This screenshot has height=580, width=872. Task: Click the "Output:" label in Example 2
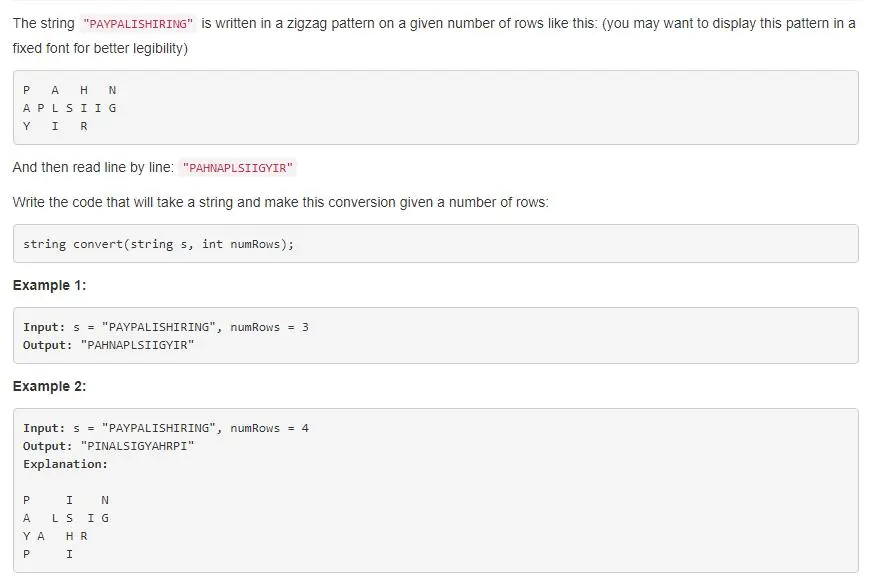point(48,447)
